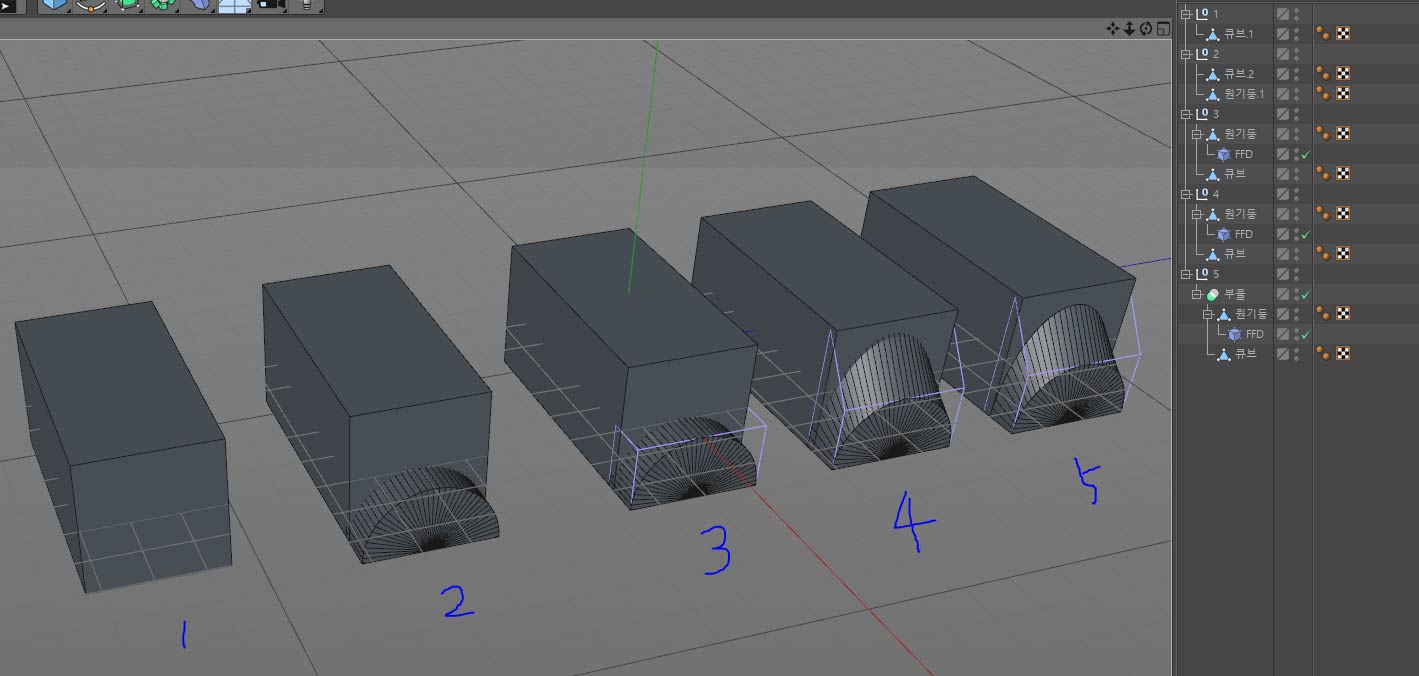
Task: Select the Spline pen tool in toolbar
Action: pos(90,5)
